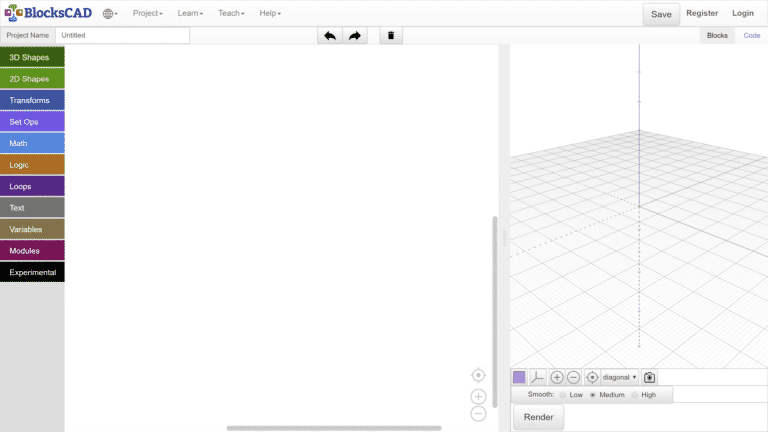Select Low smoothness option

(x=563, y=395)
